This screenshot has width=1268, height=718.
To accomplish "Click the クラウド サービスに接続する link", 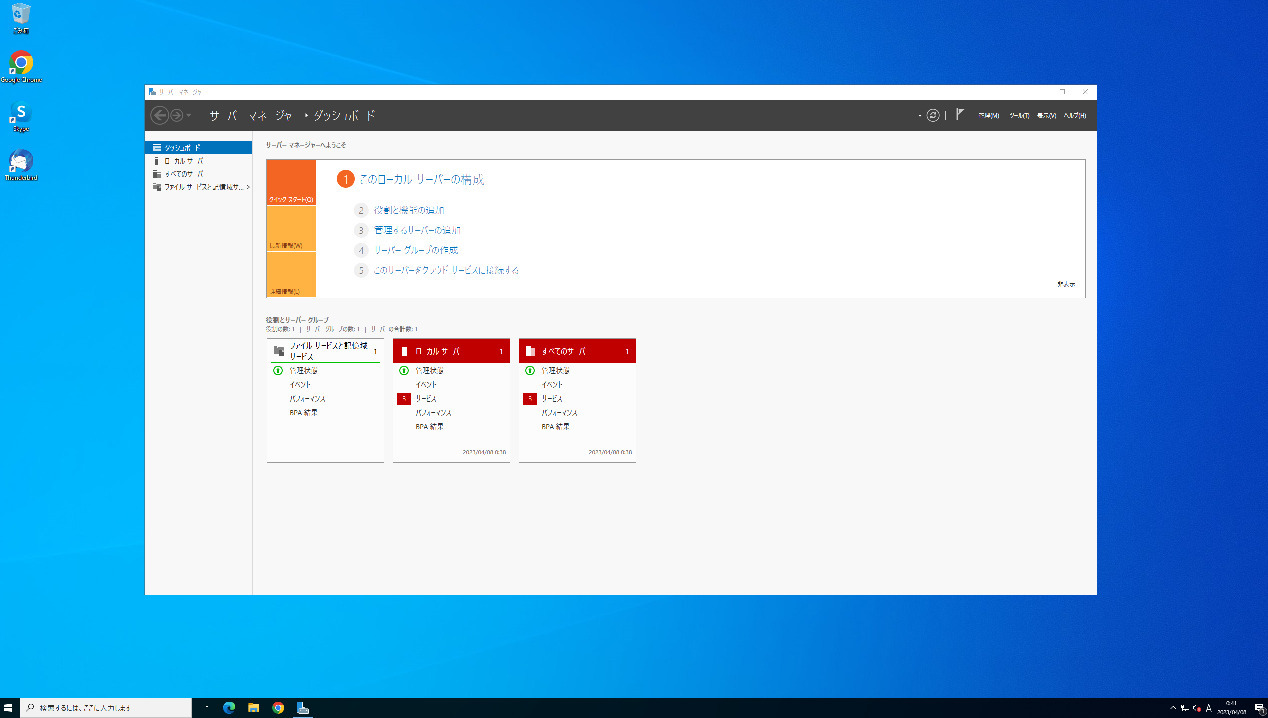I will tap(446, 270).
